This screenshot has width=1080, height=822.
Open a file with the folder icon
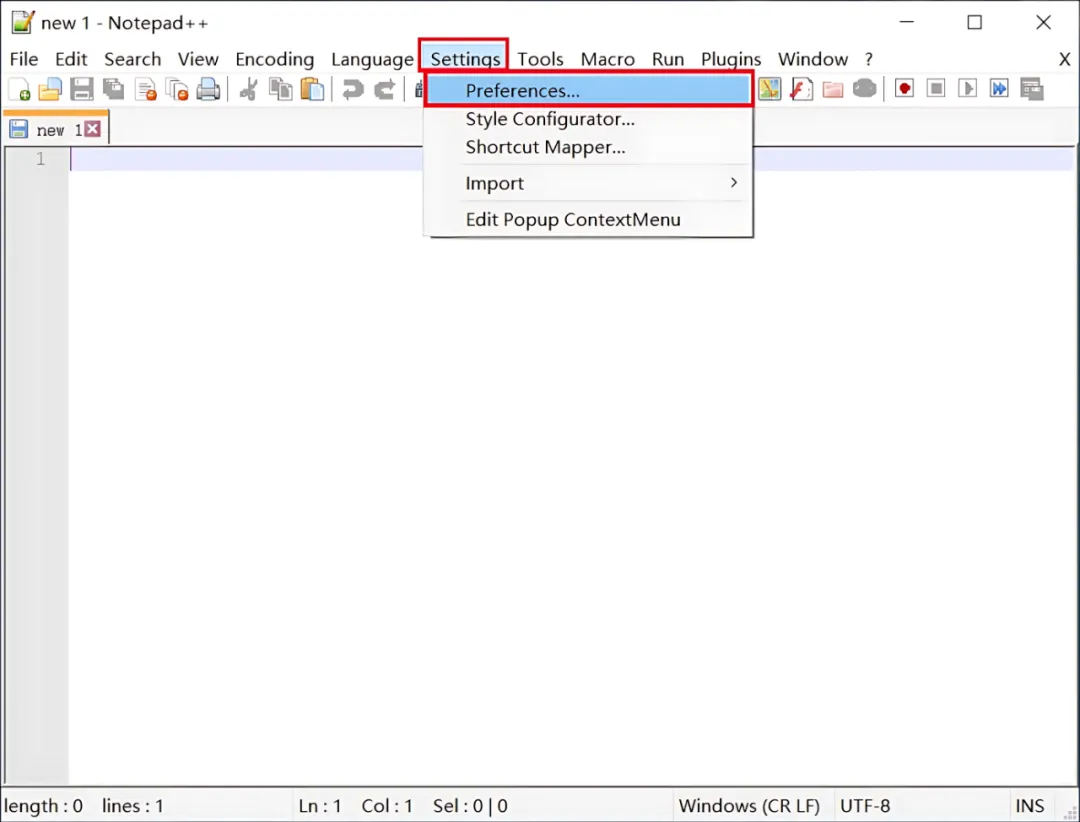pos(50,89)
